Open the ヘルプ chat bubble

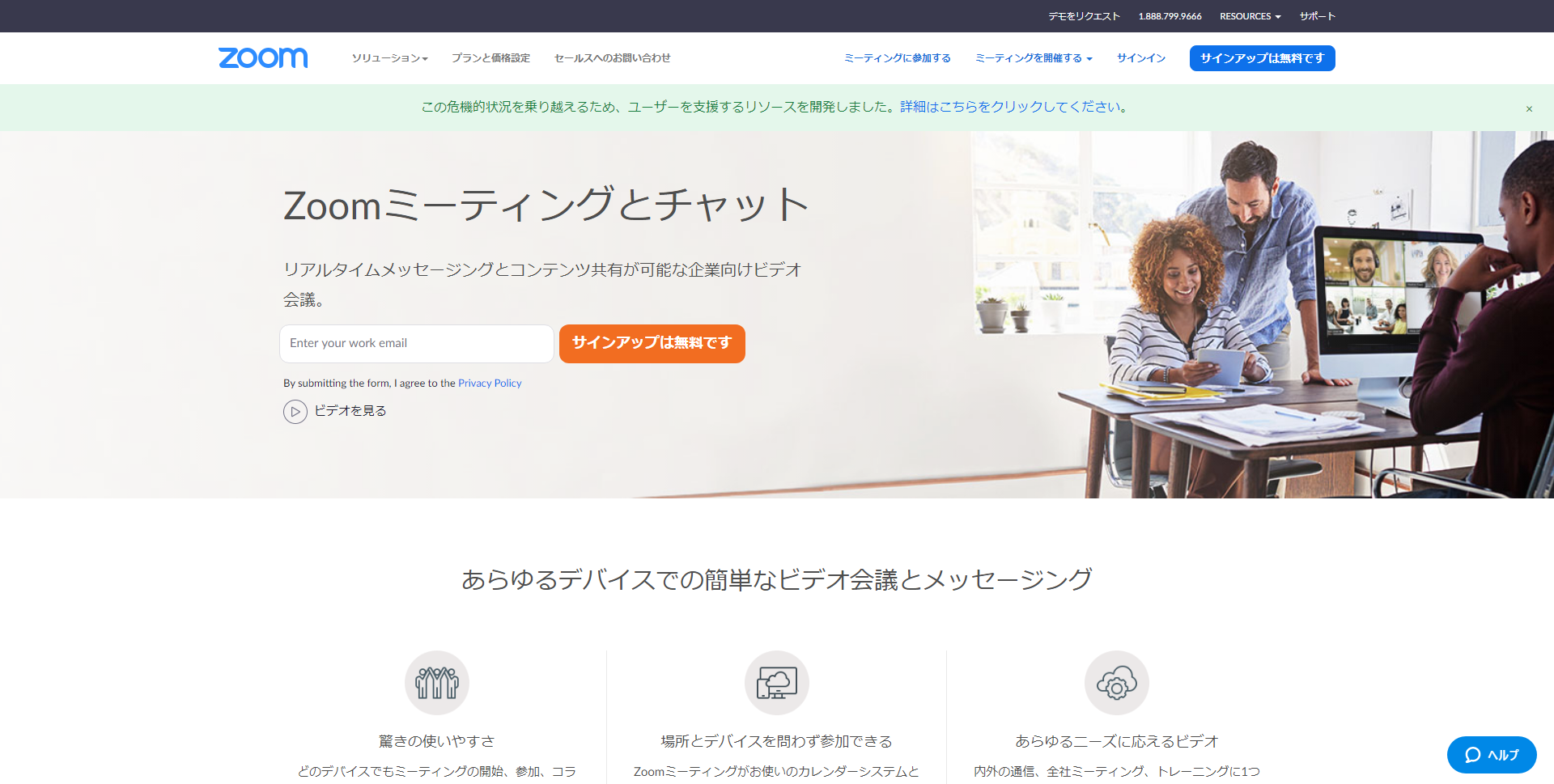point(1492,755)
